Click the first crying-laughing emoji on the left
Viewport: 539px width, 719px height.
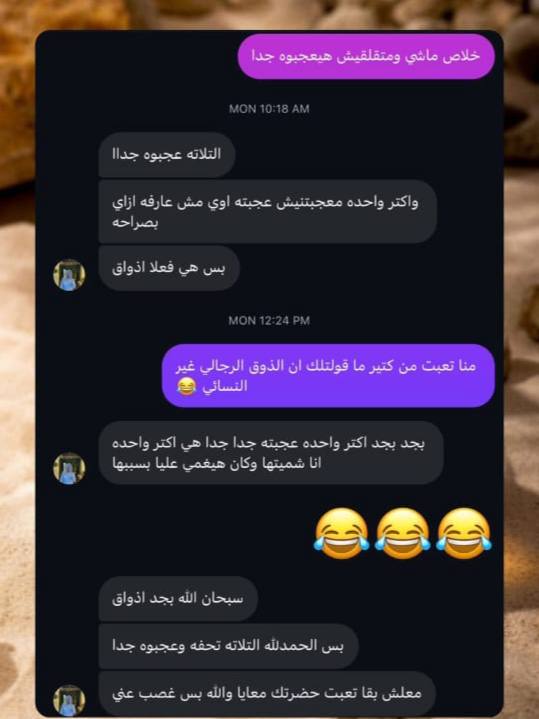[x=342, y=533]
